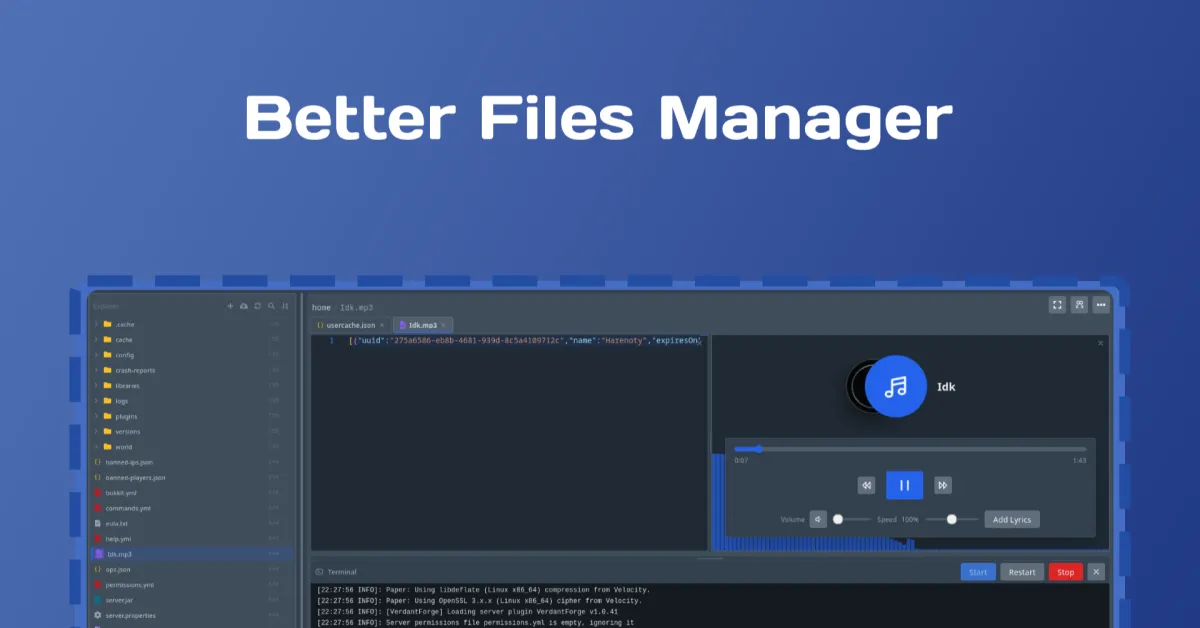Open the options dots for Idk.mp3 row
The width and height of the screenshot is (1200, 628).
274,554
